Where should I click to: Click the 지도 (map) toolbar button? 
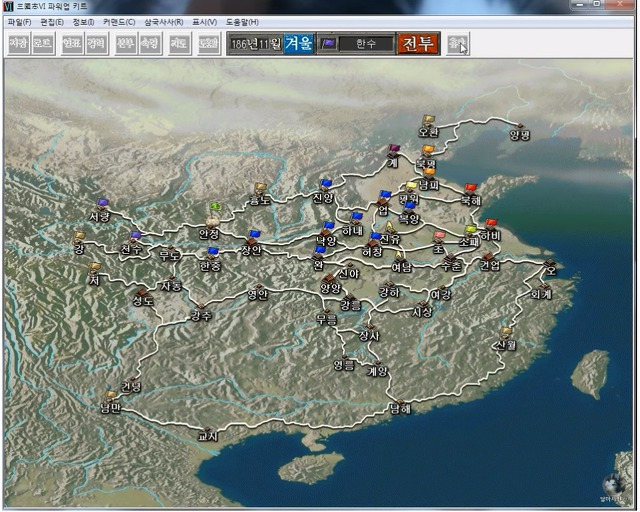tap(180, 43)
